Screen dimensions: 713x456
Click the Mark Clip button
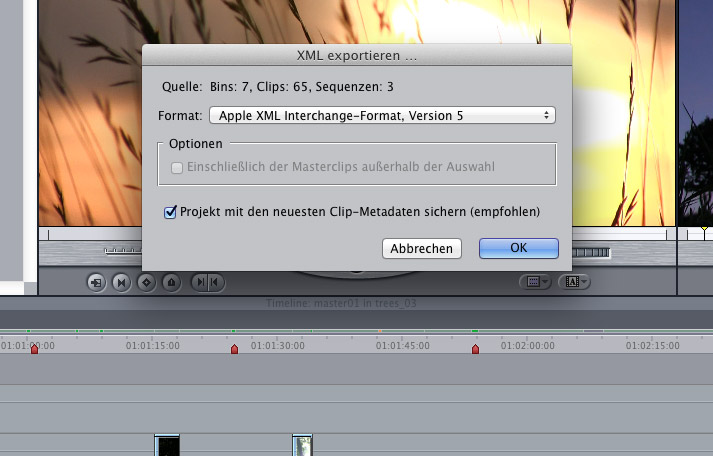(x=121, y=283)
